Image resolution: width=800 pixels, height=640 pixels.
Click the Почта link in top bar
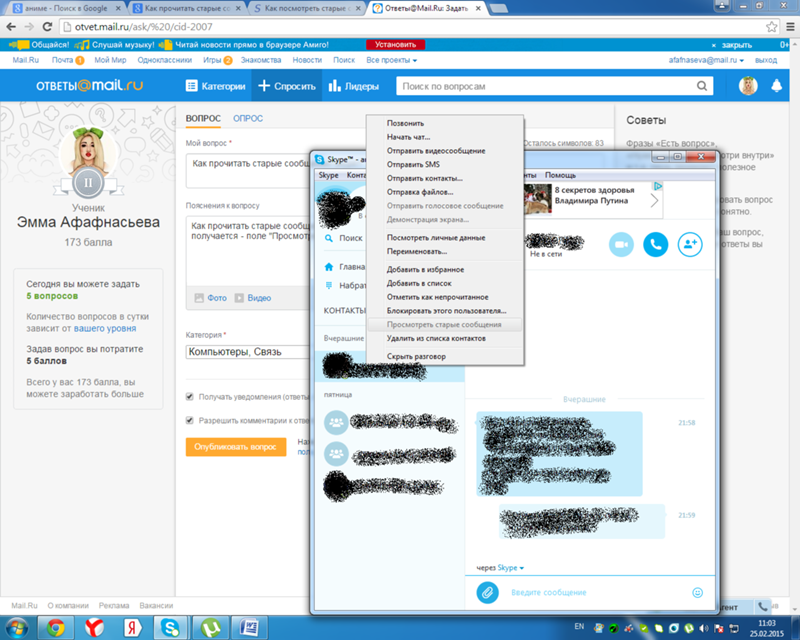[62, 60]
